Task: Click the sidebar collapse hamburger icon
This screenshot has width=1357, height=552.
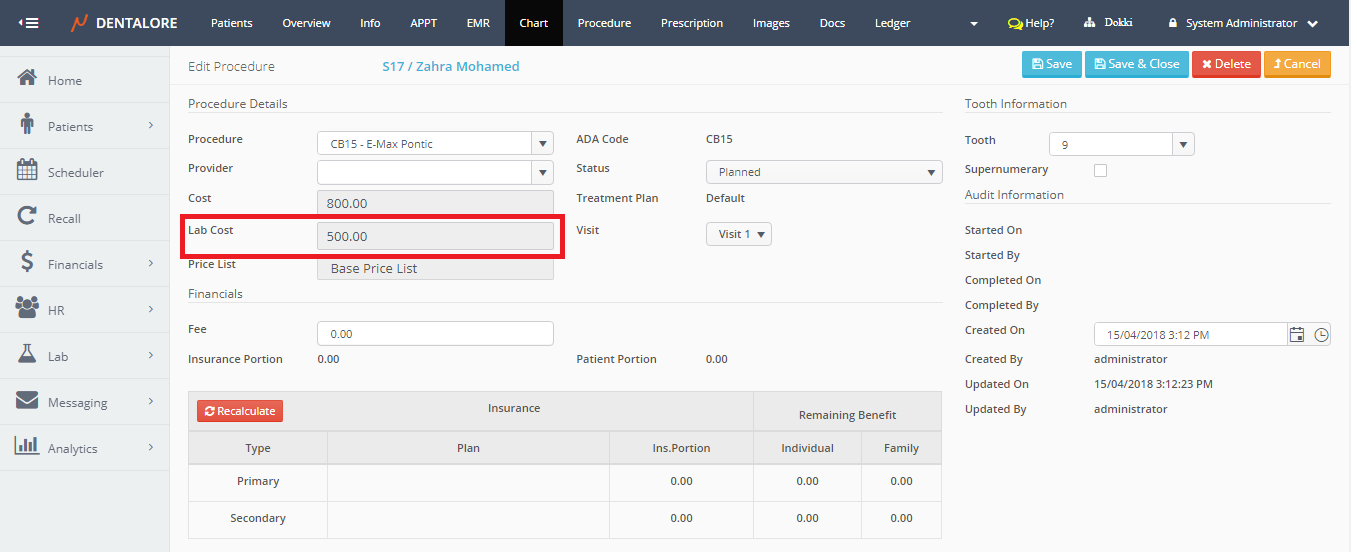Action: click(29, 23)
